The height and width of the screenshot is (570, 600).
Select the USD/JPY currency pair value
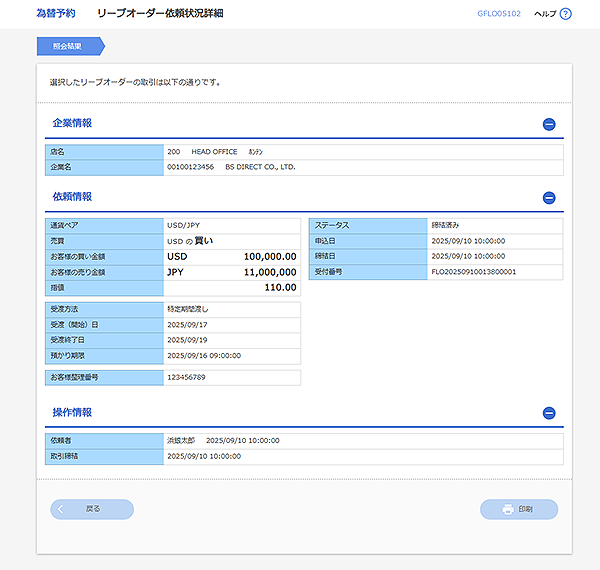183,225
